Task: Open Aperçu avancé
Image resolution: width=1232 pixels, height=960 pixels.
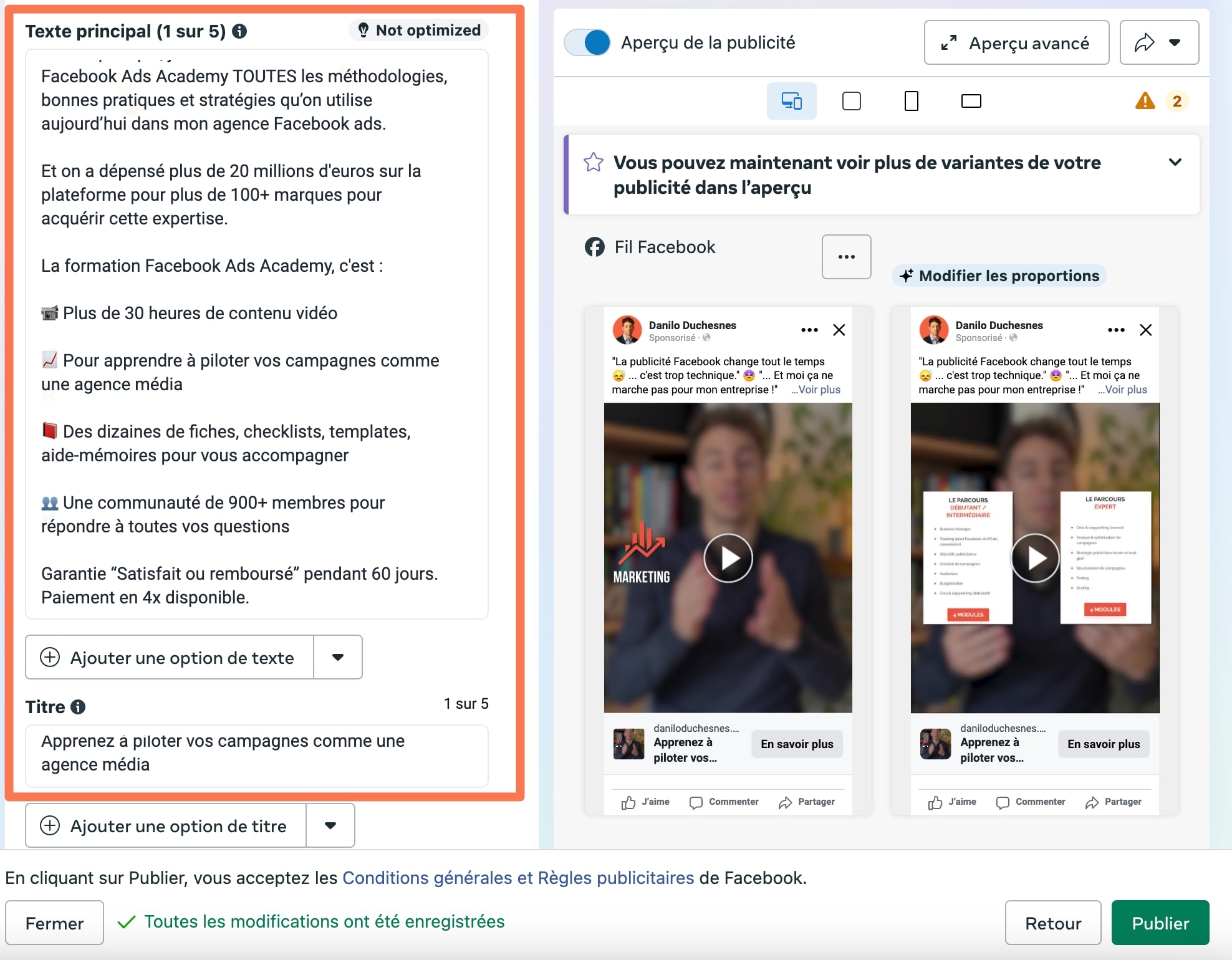Action: (1016, 42)
